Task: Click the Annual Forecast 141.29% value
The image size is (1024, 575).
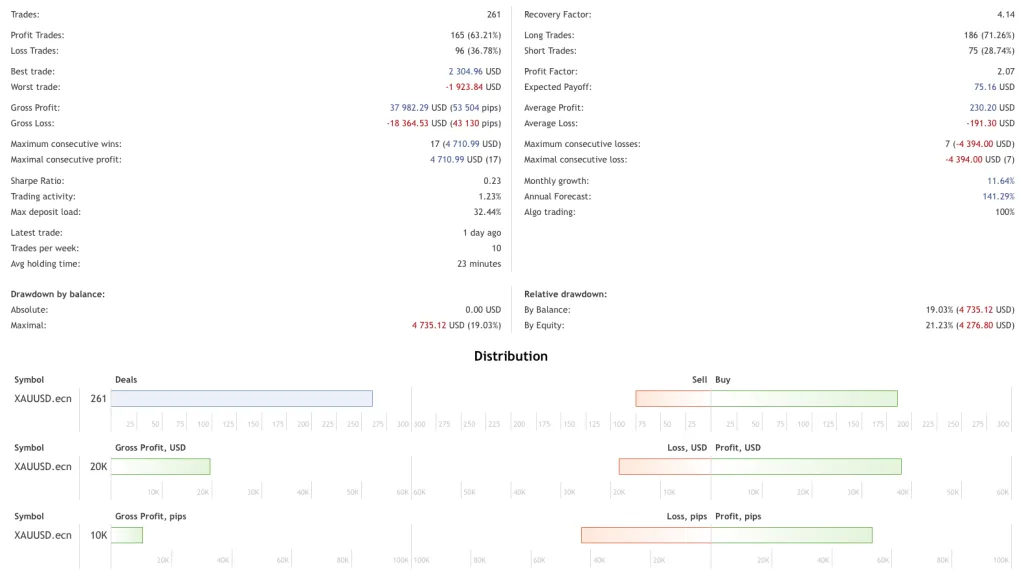Action: coord(997,196)
